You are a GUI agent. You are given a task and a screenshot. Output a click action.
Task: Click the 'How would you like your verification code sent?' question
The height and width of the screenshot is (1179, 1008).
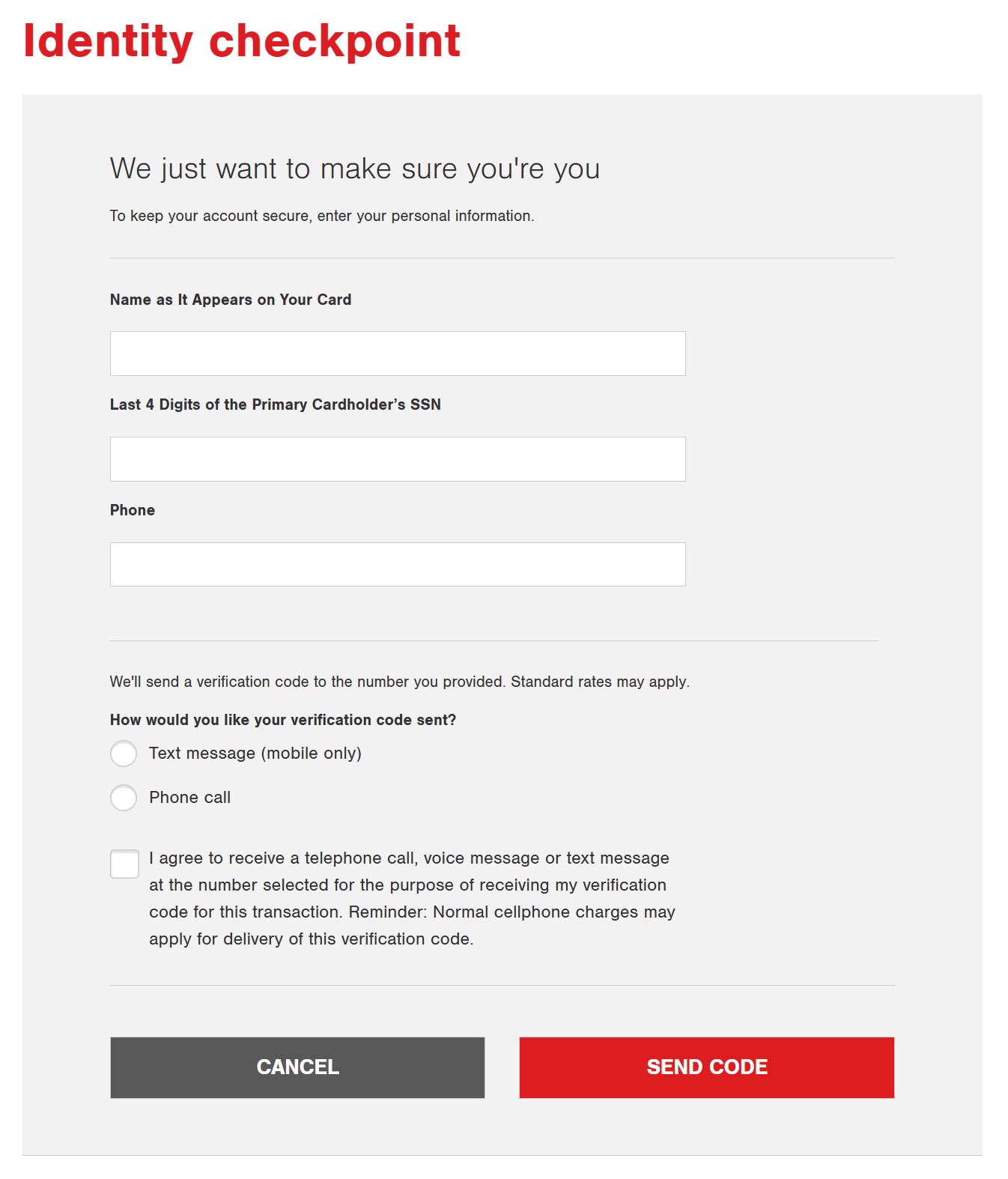pos(283,720)
